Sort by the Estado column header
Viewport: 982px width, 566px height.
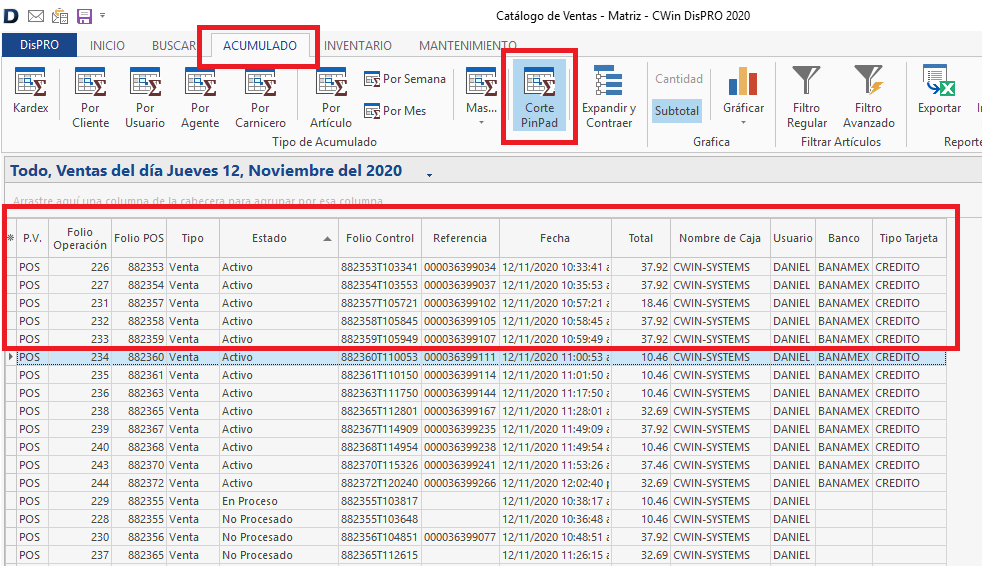click(x=268, y=238)
